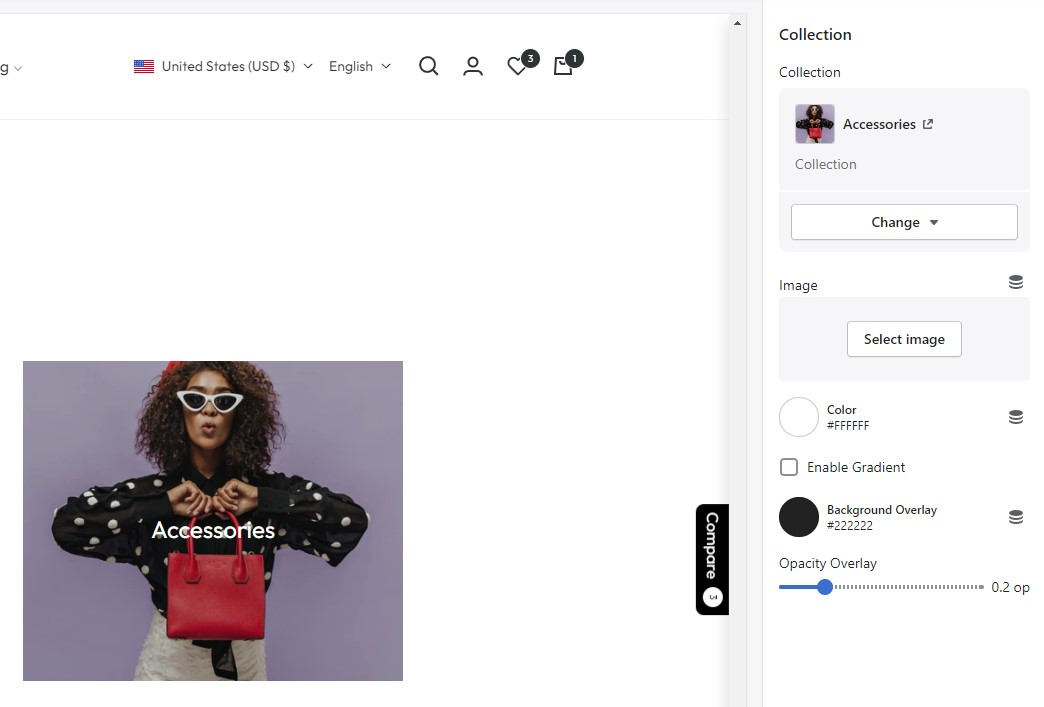Expand the United States (USD $) selector
The image size is (1044, 707).
(x=223, y=66)
